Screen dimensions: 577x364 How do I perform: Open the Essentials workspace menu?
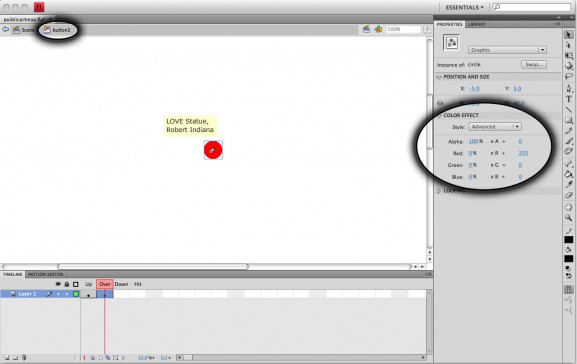click(464, 7)
